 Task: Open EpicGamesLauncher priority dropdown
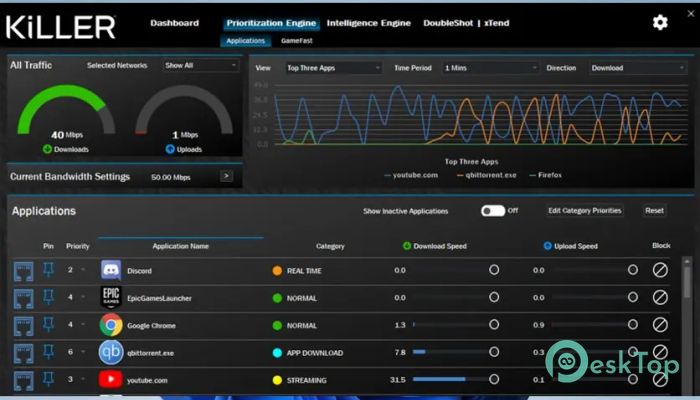[83, 297]
